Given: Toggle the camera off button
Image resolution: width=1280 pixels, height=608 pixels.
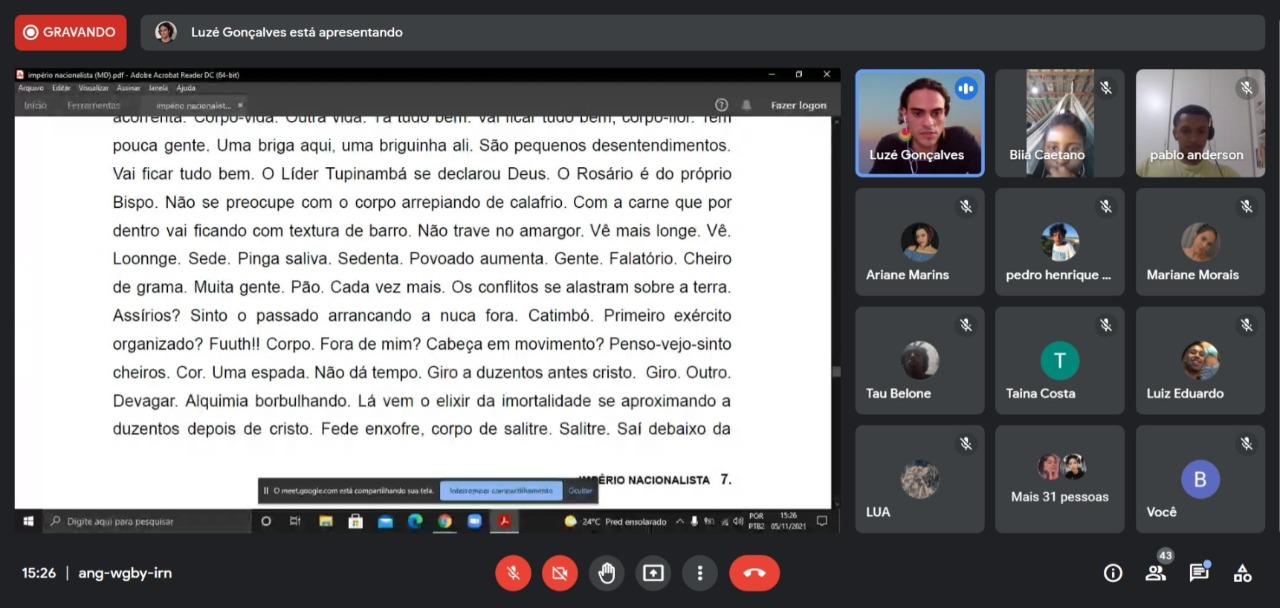Looking at the screenshot, I should [560, 573].
